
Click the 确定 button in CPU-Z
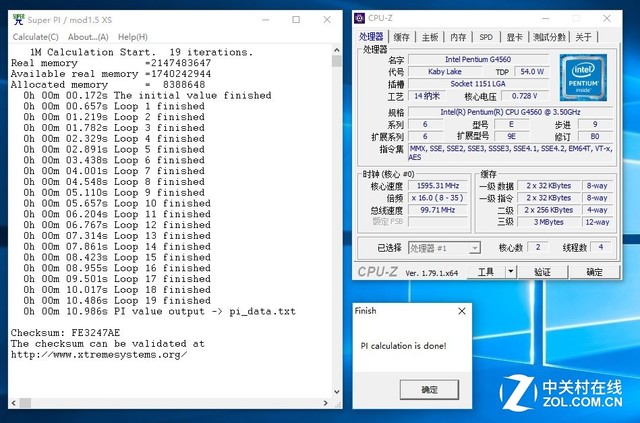594,272
